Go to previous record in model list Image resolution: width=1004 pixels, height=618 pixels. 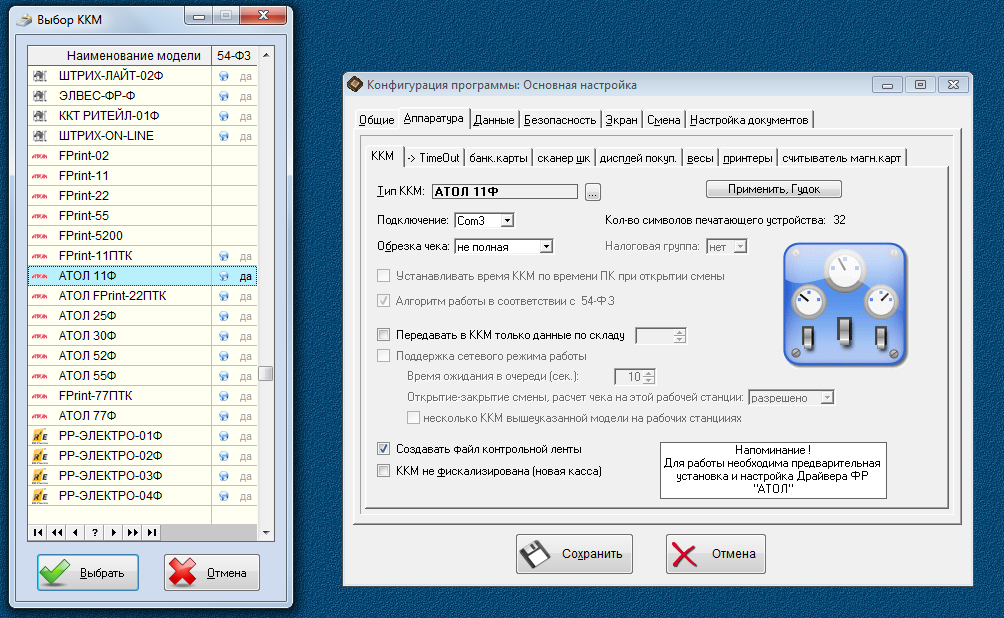click(x=76, y=532)
